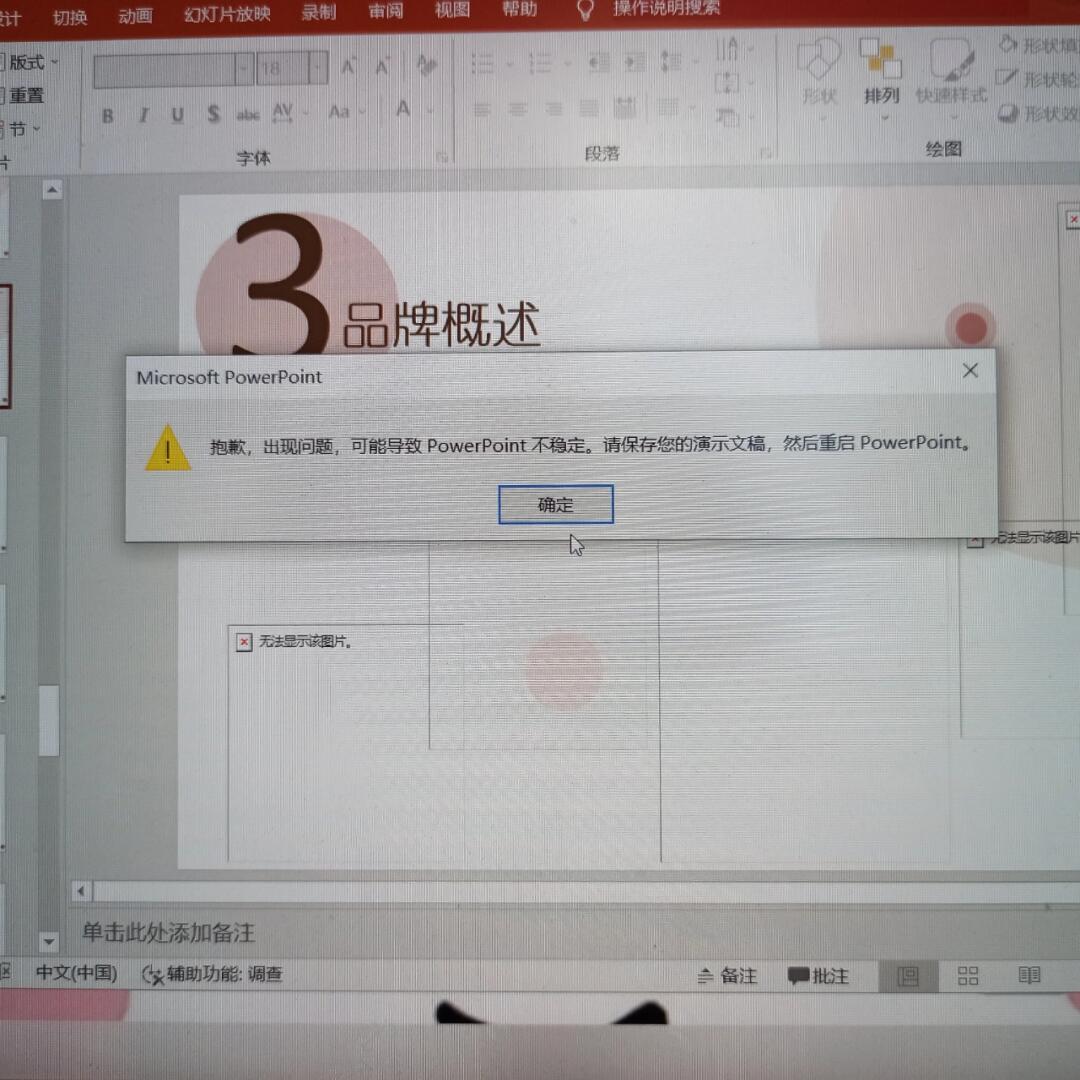Open the 动画 ribbon tab
Image resolution: width=1080 pixels, height=1080 pixels.
tap(135, 15)
